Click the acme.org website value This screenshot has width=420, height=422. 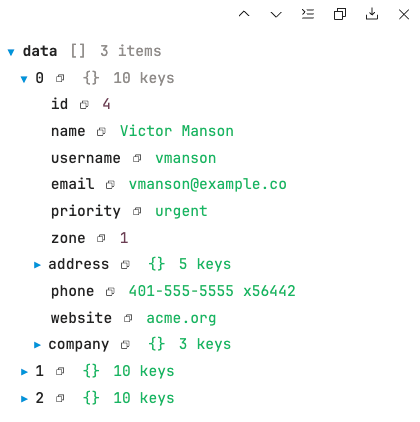point(181,318)
